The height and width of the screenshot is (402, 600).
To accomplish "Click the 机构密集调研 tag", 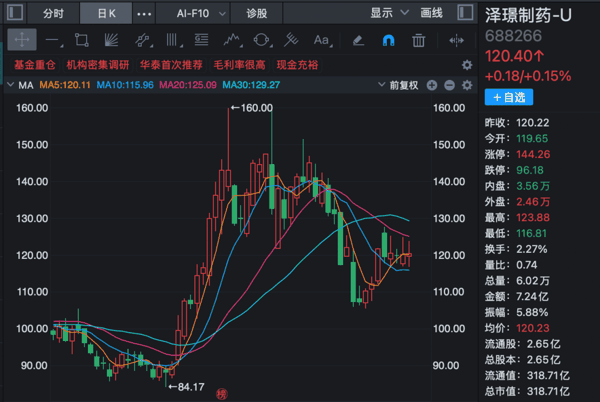I will (98, 65).
